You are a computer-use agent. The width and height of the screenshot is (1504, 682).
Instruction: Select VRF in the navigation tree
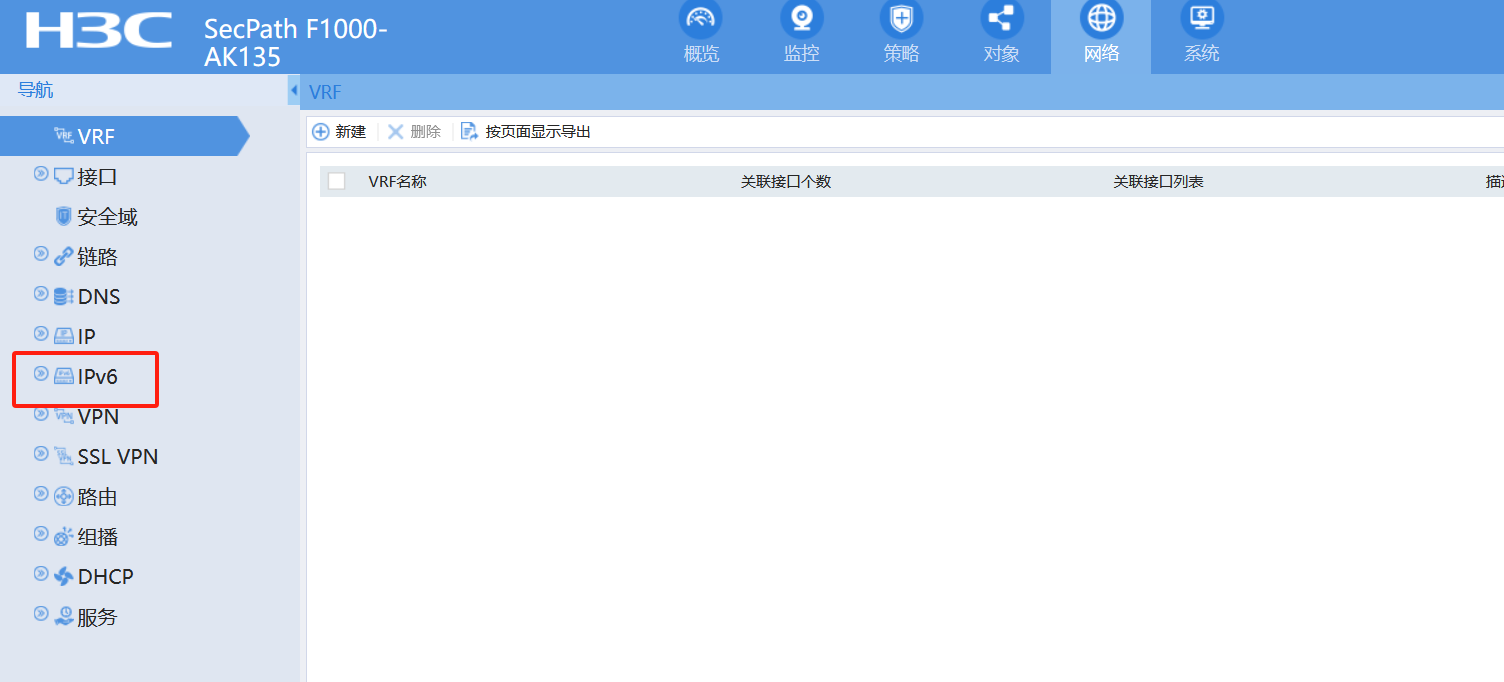pyautogui.click(x=97, y=137)
